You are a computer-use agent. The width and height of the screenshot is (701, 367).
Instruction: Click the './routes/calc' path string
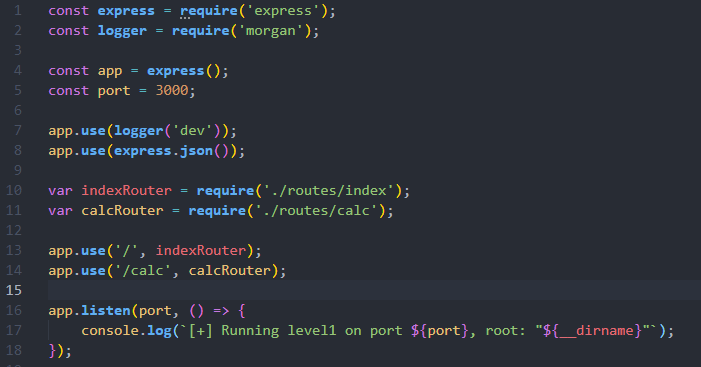point(316,211)
